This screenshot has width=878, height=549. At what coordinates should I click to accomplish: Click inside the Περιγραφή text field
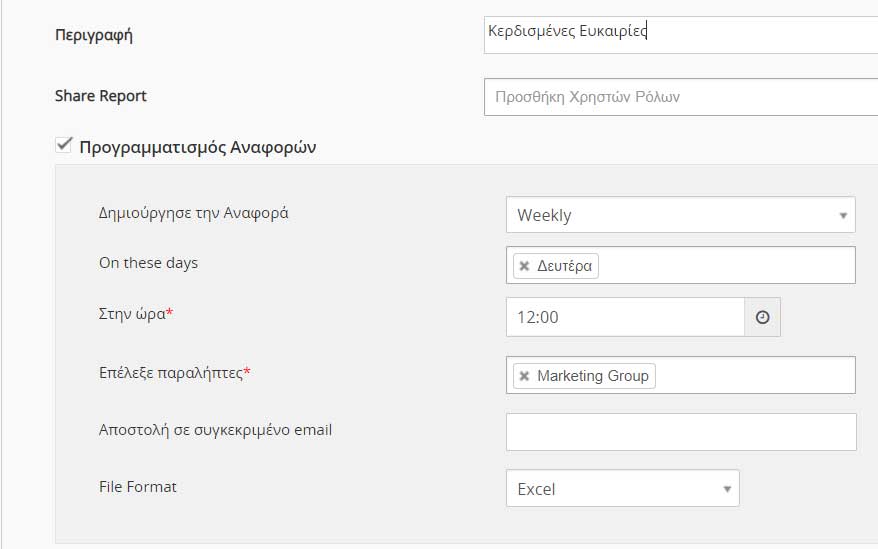click(681, 35)
